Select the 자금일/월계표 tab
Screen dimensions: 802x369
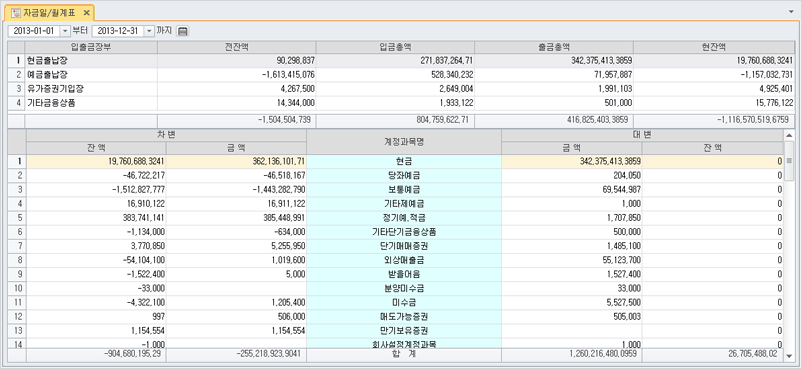pos(49,13)
